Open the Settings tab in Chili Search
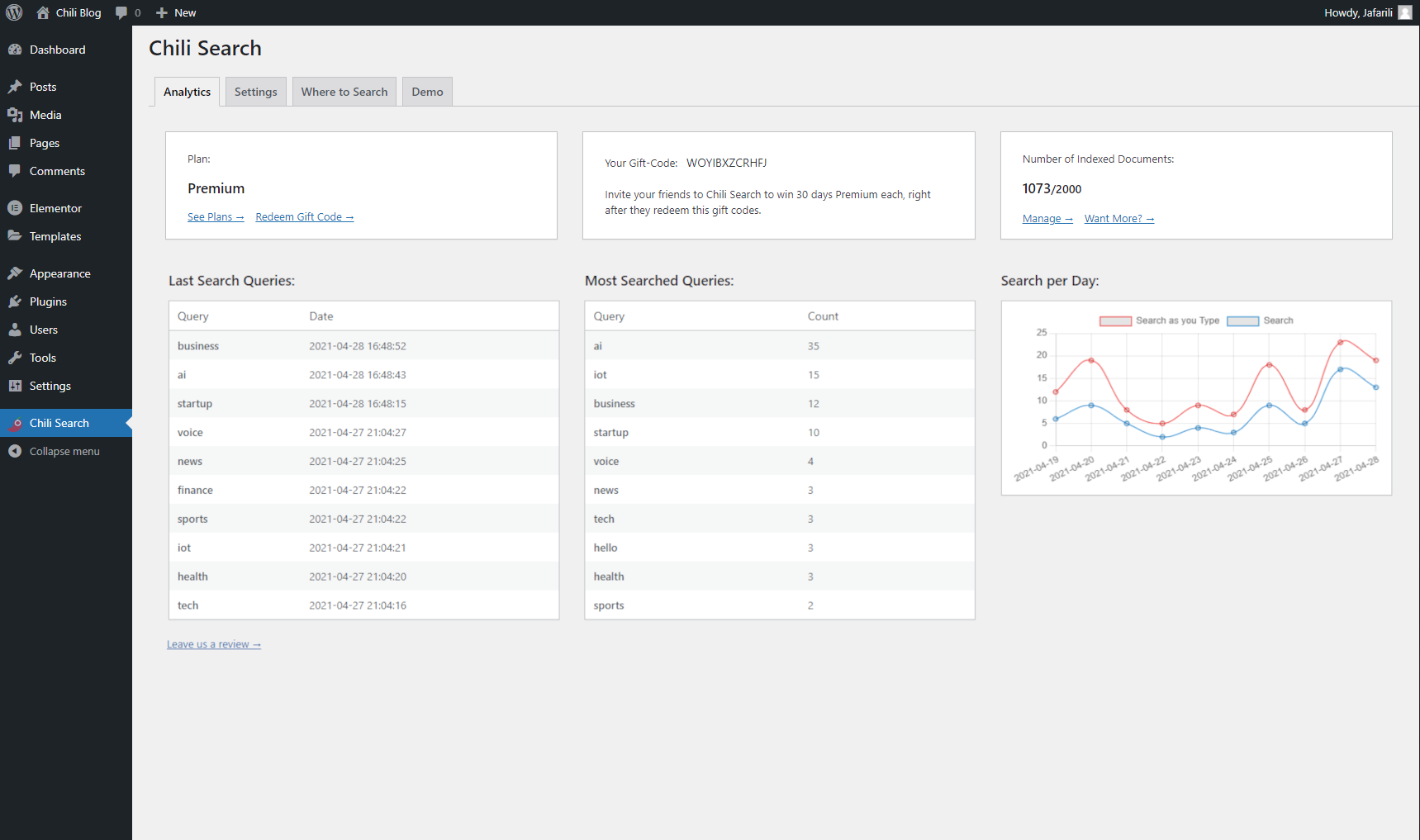This screenshot has height=840, width=1420. [x=256, y=92]
